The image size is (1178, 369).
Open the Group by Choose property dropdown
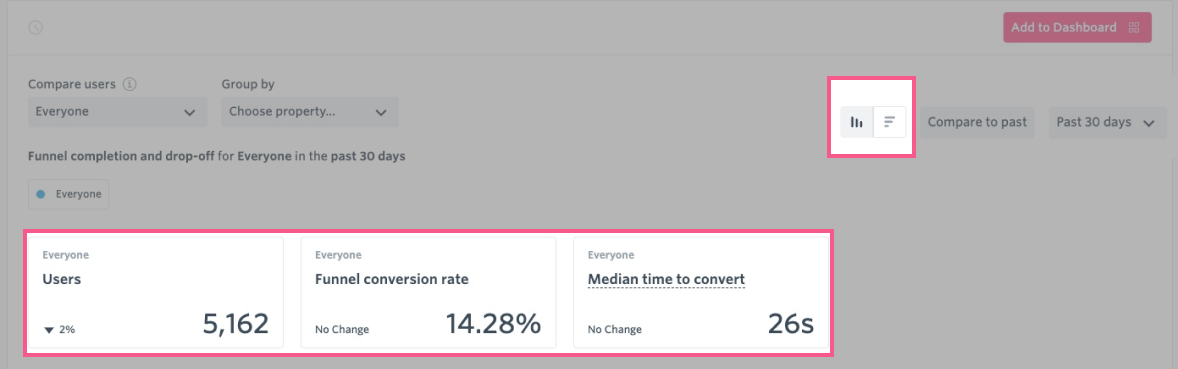310,112
